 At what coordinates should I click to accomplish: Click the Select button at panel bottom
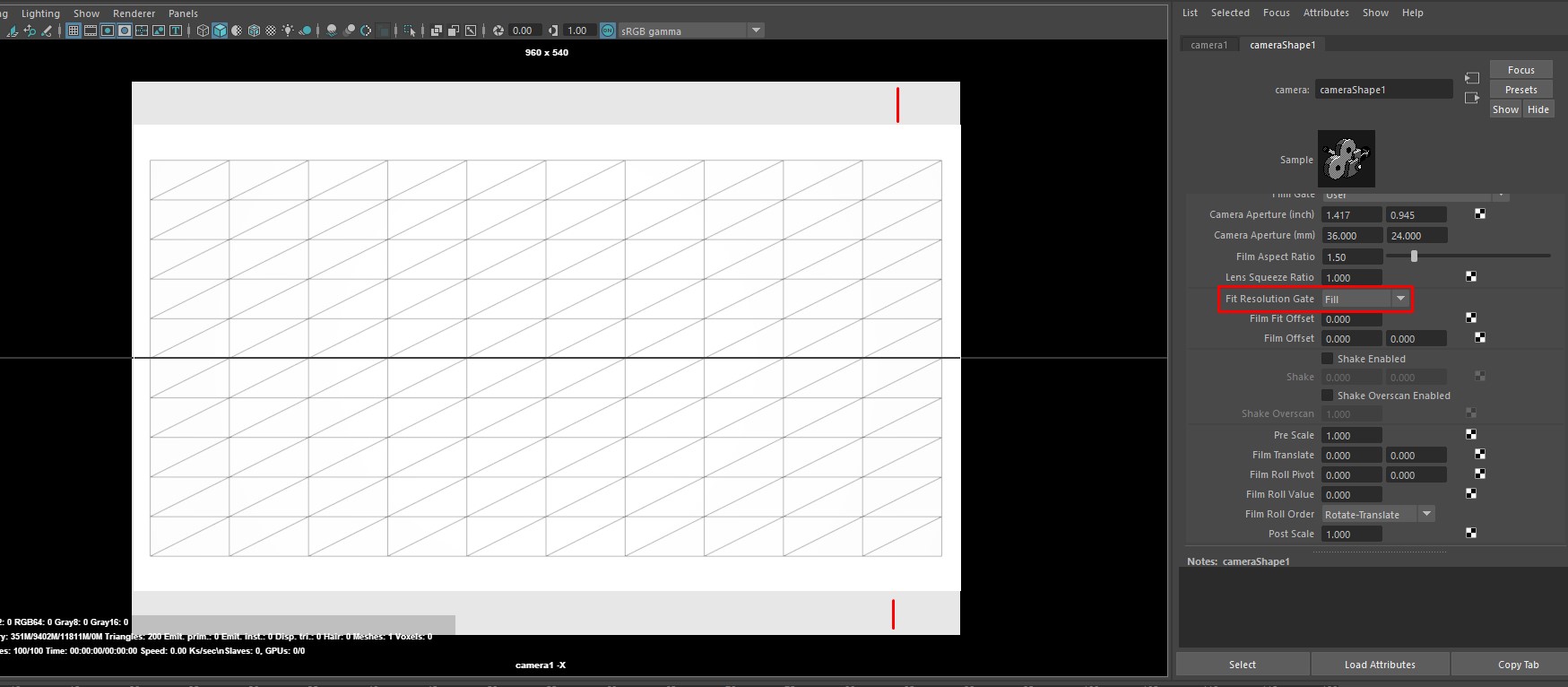click(x=1242, y=665)
